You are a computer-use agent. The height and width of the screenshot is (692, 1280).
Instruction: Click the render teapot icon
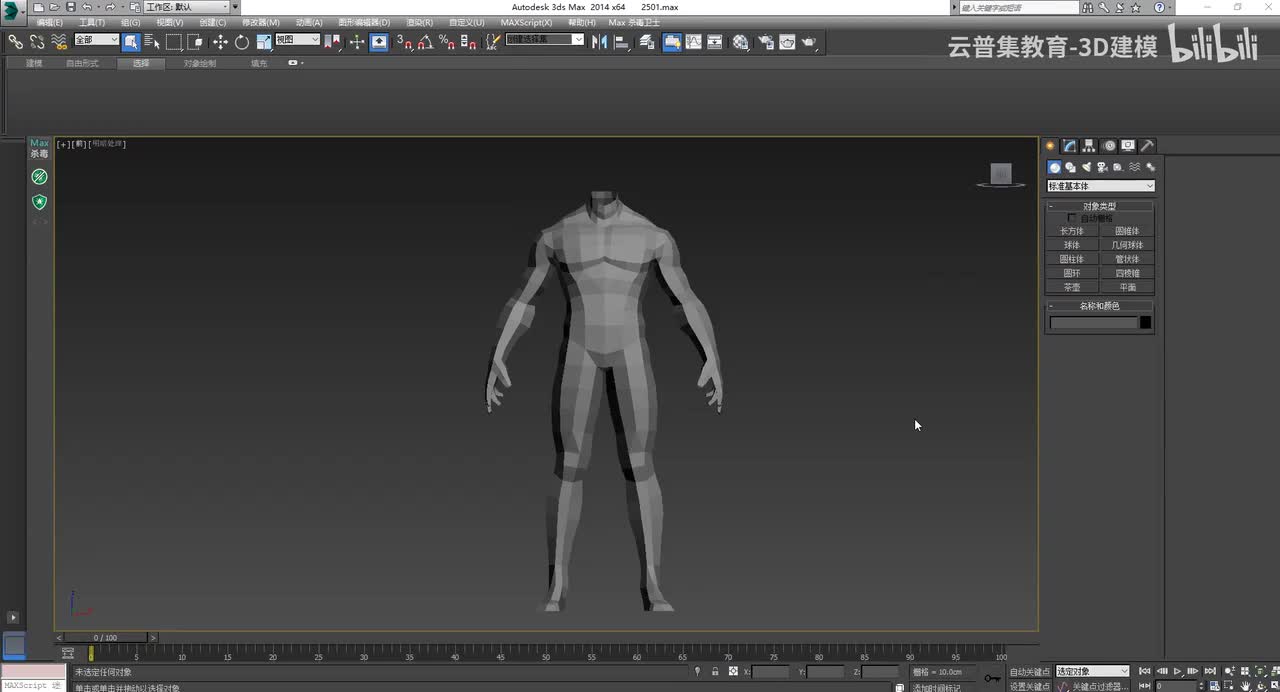808,42
